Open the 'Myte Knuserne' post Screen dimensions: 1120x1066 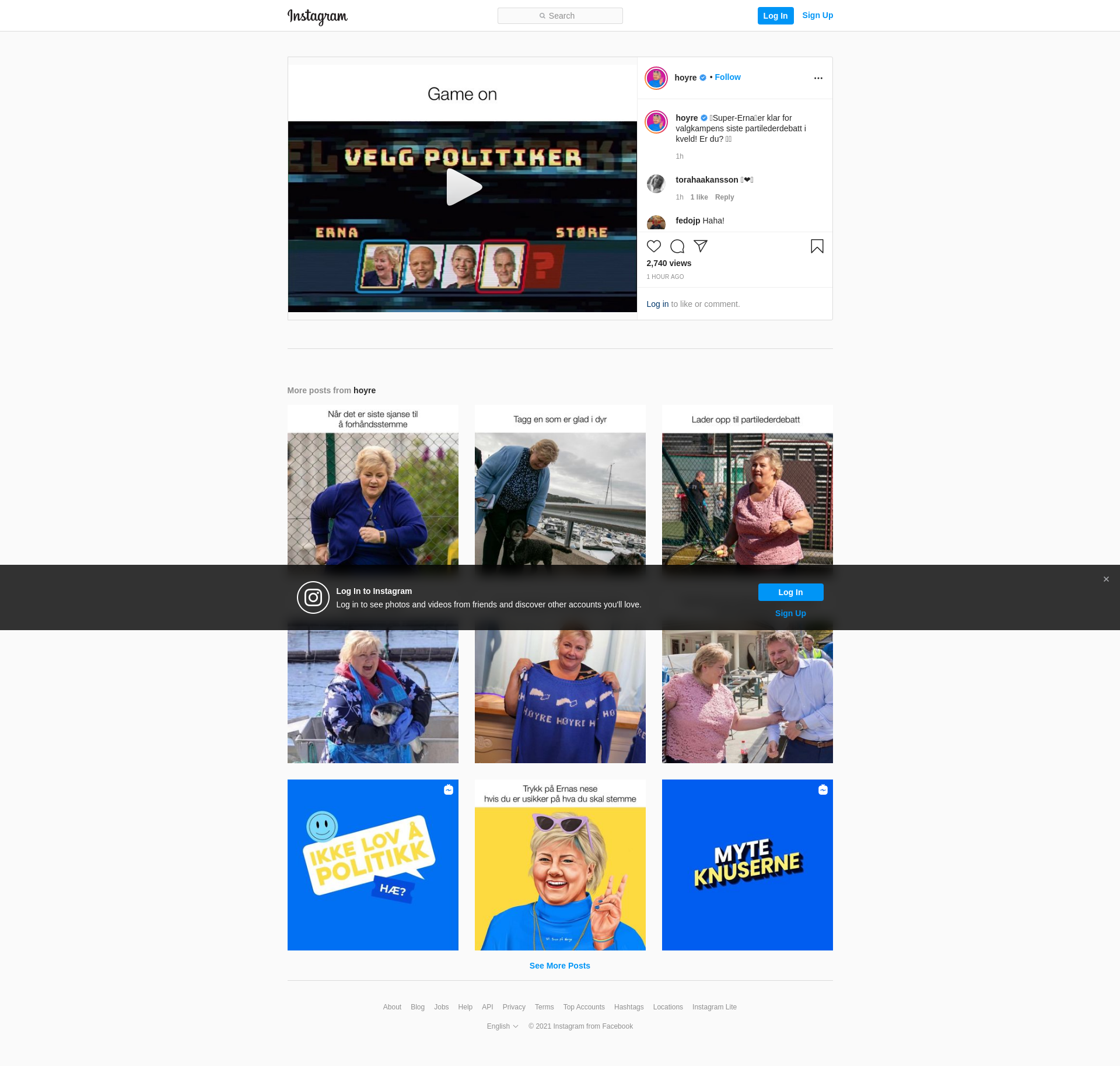tap(747, 865)
